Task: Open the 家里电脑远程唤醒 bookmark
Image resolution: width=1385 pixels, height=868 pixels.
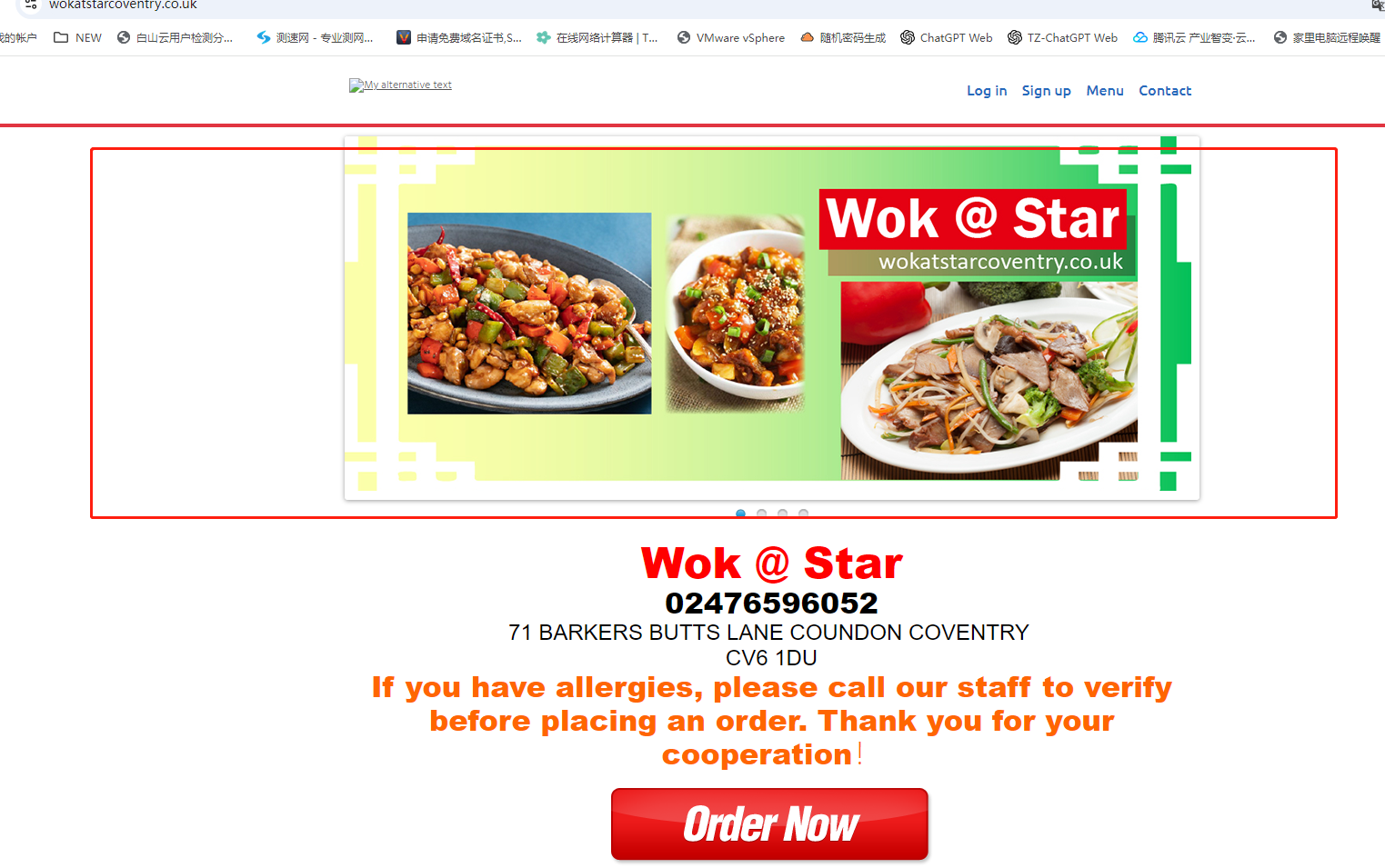Action: click(x=1327, y=37)
